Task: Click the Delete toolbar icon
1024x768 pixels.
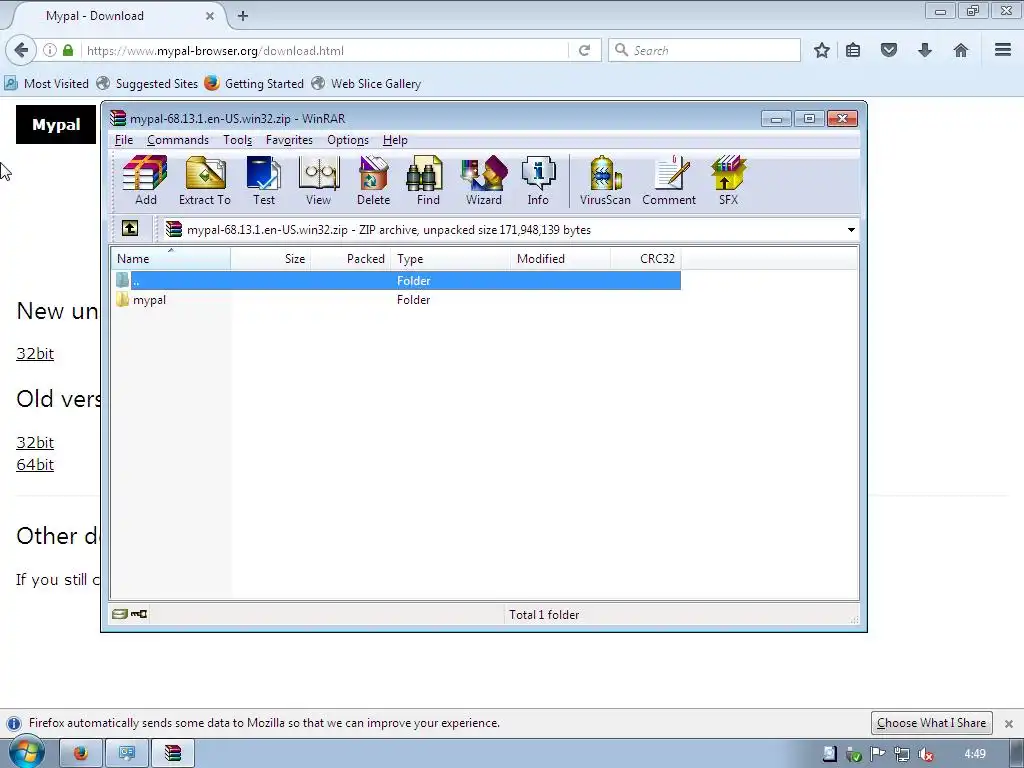Action: pos(374,181)
